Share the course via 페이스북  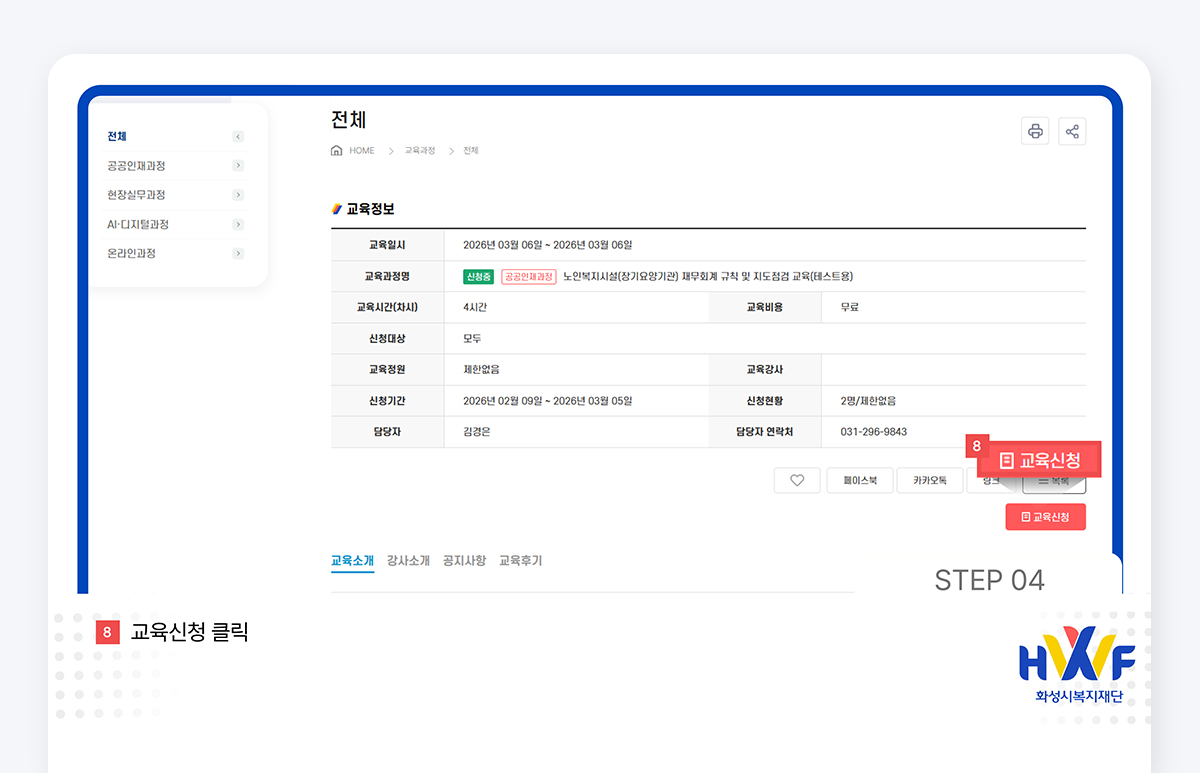coord(859,480)
